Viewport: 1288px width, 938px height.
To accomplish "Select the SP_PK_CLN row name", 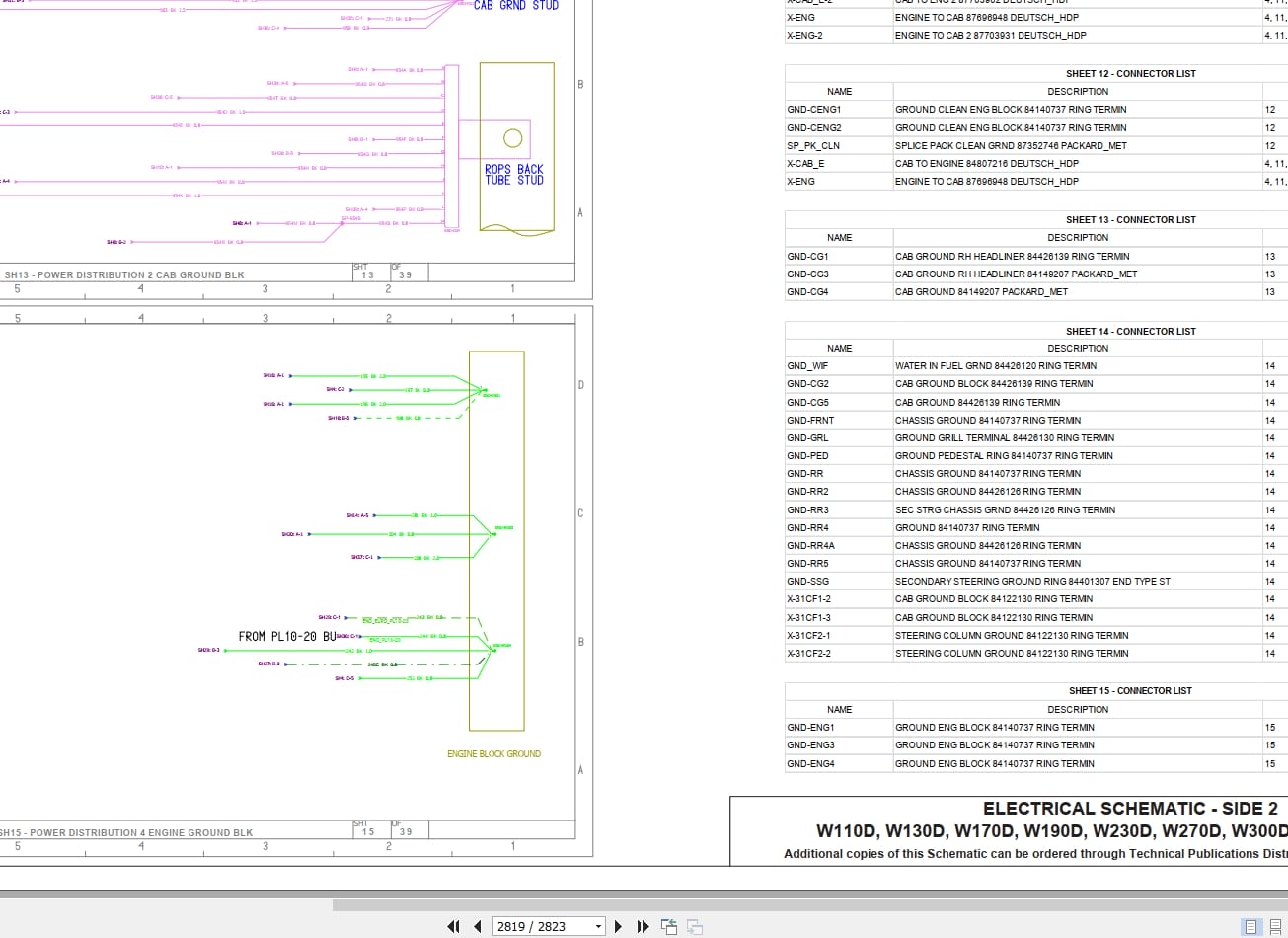I will 812,145.
